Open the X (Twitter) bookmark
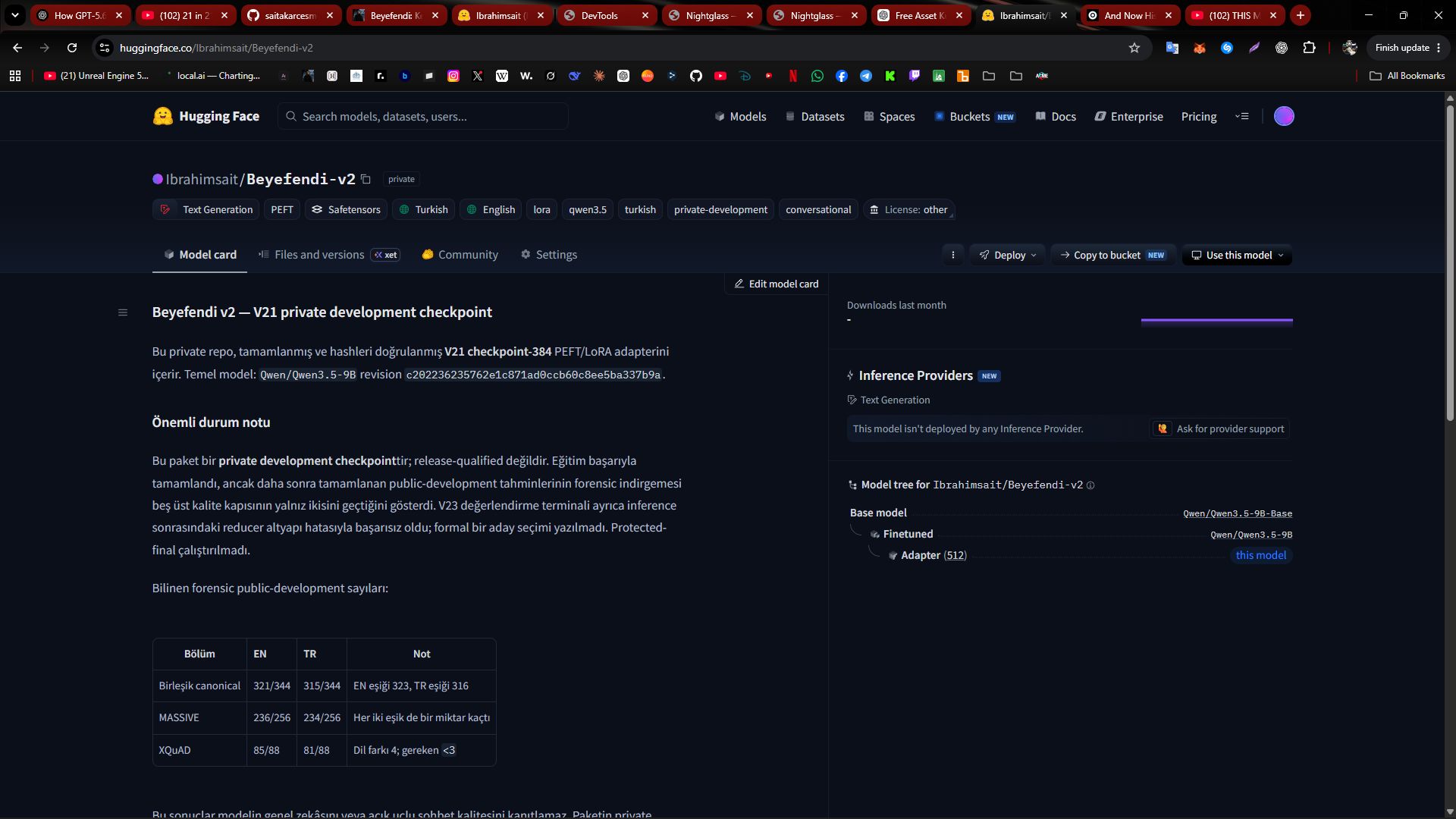1456x819 pixels. pos(478,76)
